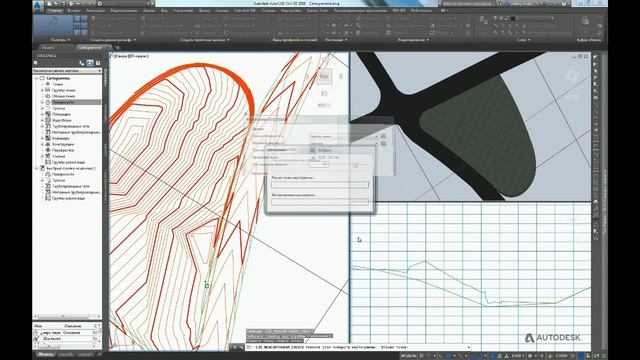Viewport: 640px width, 360px height.
Task: Click the command line input at the bottom
Action: [x=359, y=347]
